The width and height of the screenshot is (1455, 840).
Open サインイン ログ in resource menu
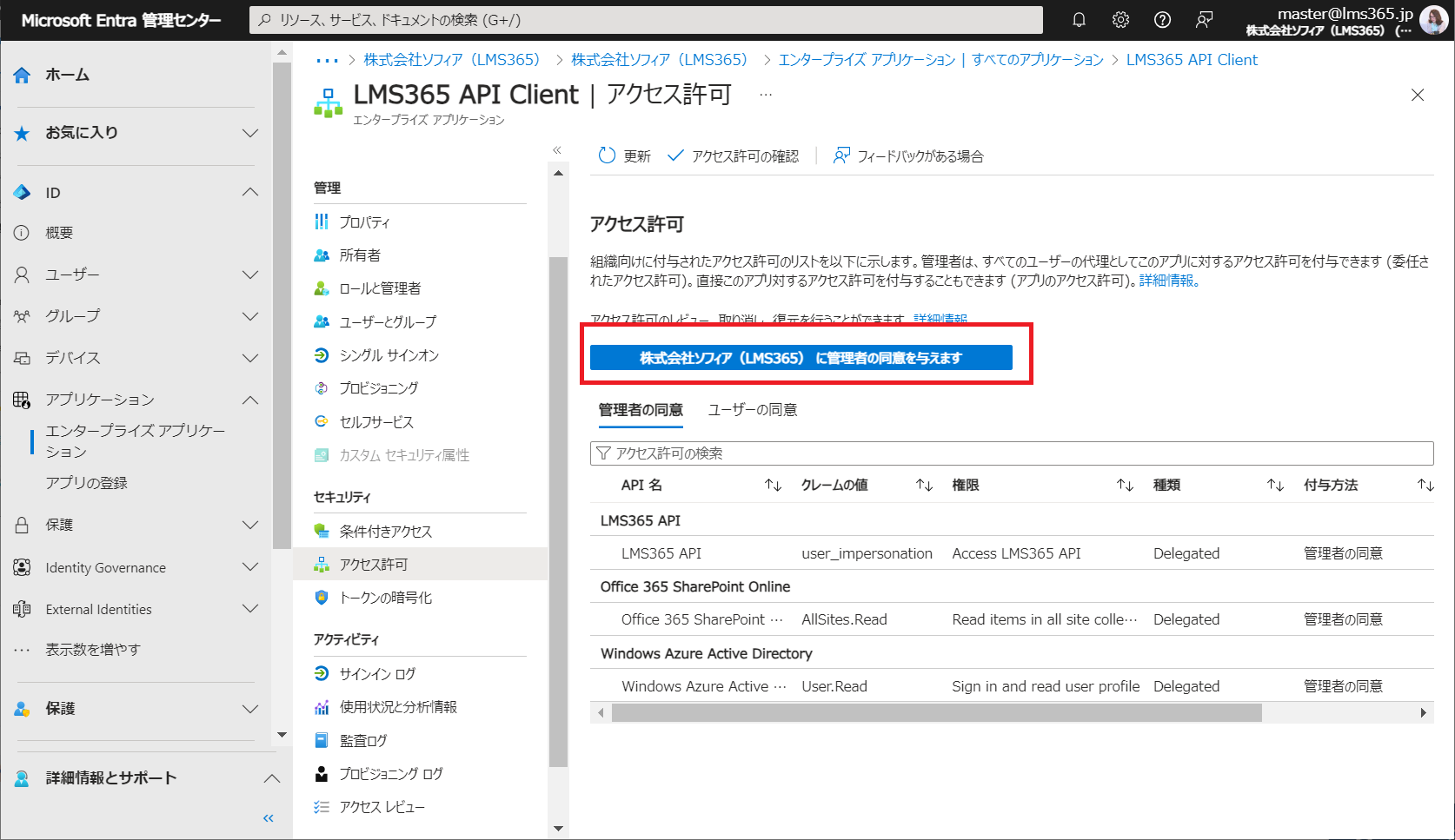[x=377, y=674]
